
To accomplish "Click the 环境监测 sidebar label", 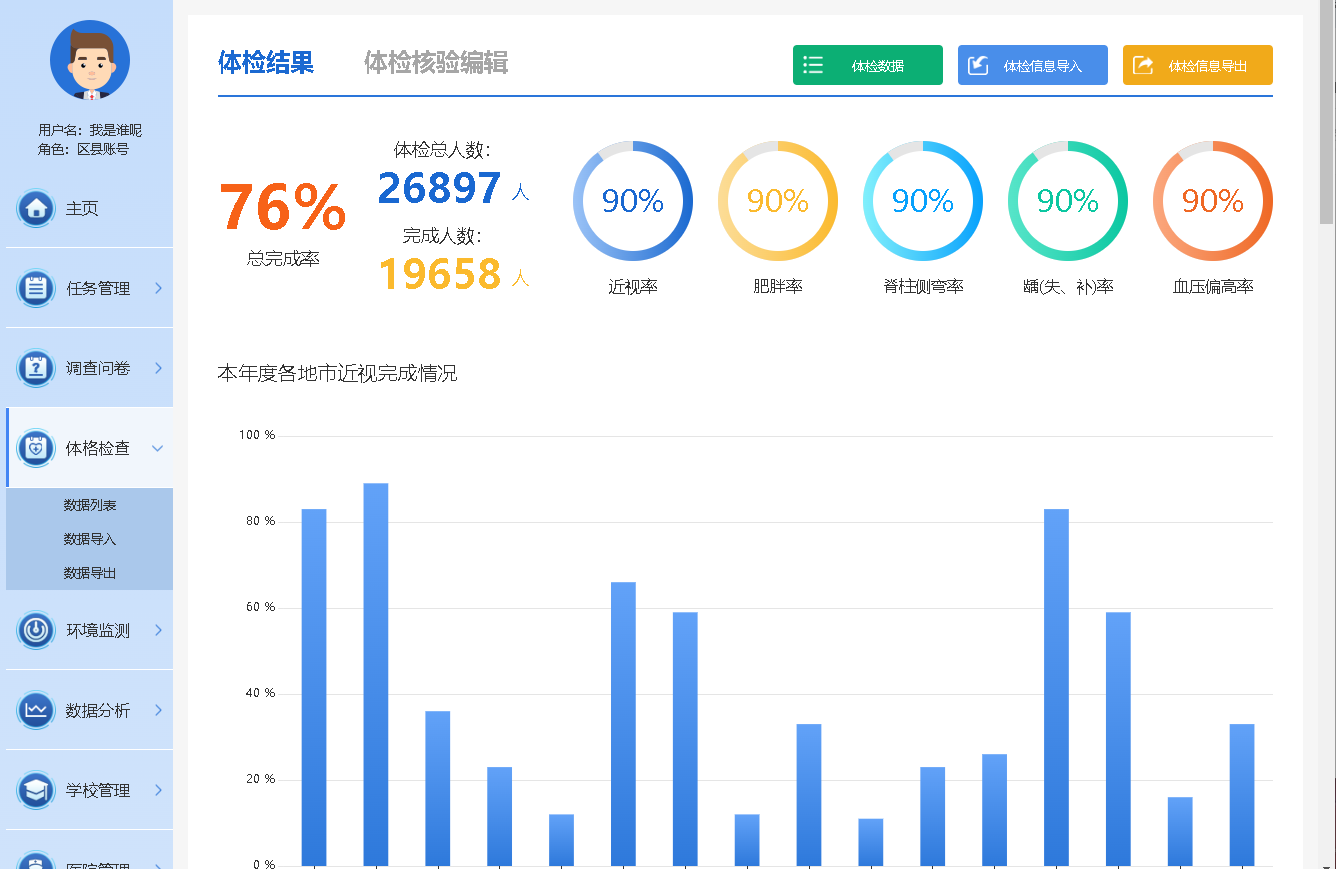I will click(x=98, y=630).
